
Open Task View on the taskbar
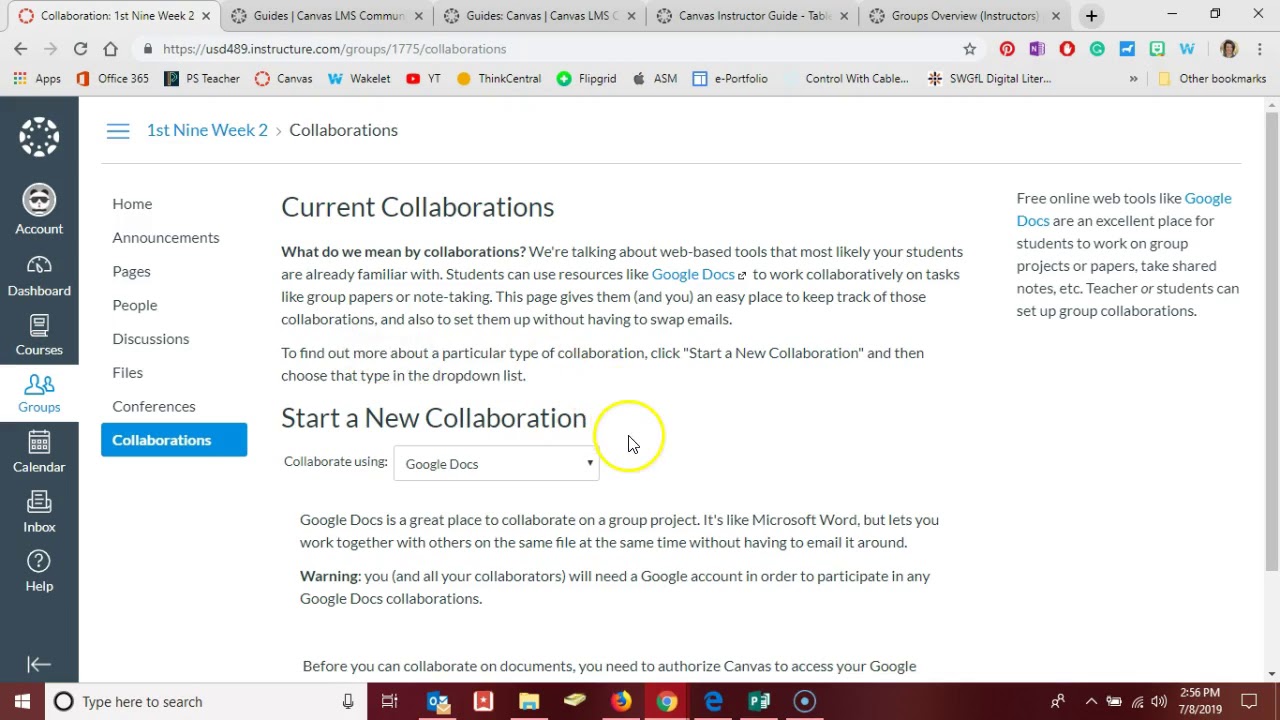[x=390, y=702]
